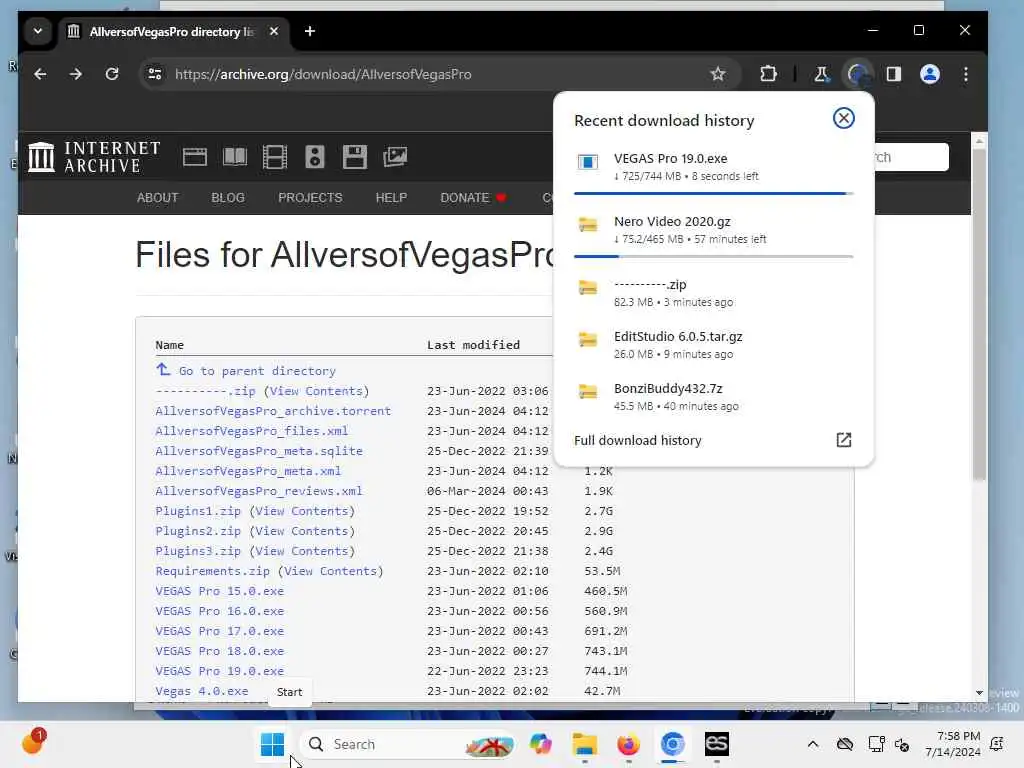This screenshot has width=1024, height=768.
Task: Open the Web (Wayback) section icon
Action: 195,157
